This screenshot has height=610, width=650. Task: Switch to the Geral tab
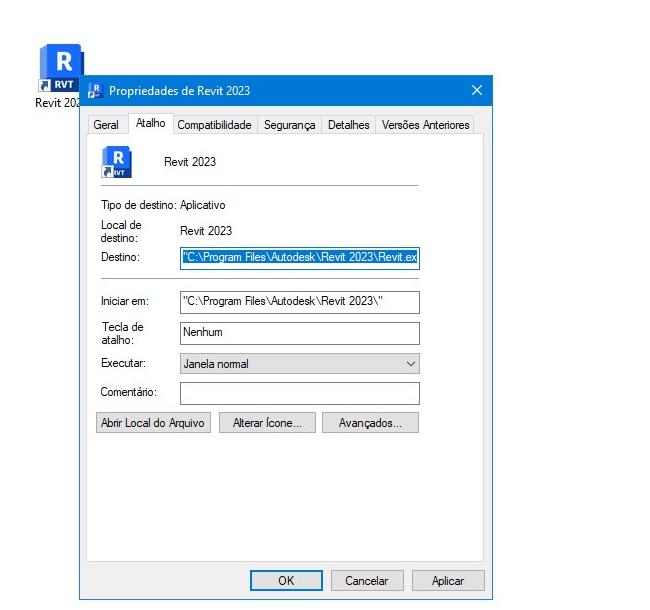[106, 125]
